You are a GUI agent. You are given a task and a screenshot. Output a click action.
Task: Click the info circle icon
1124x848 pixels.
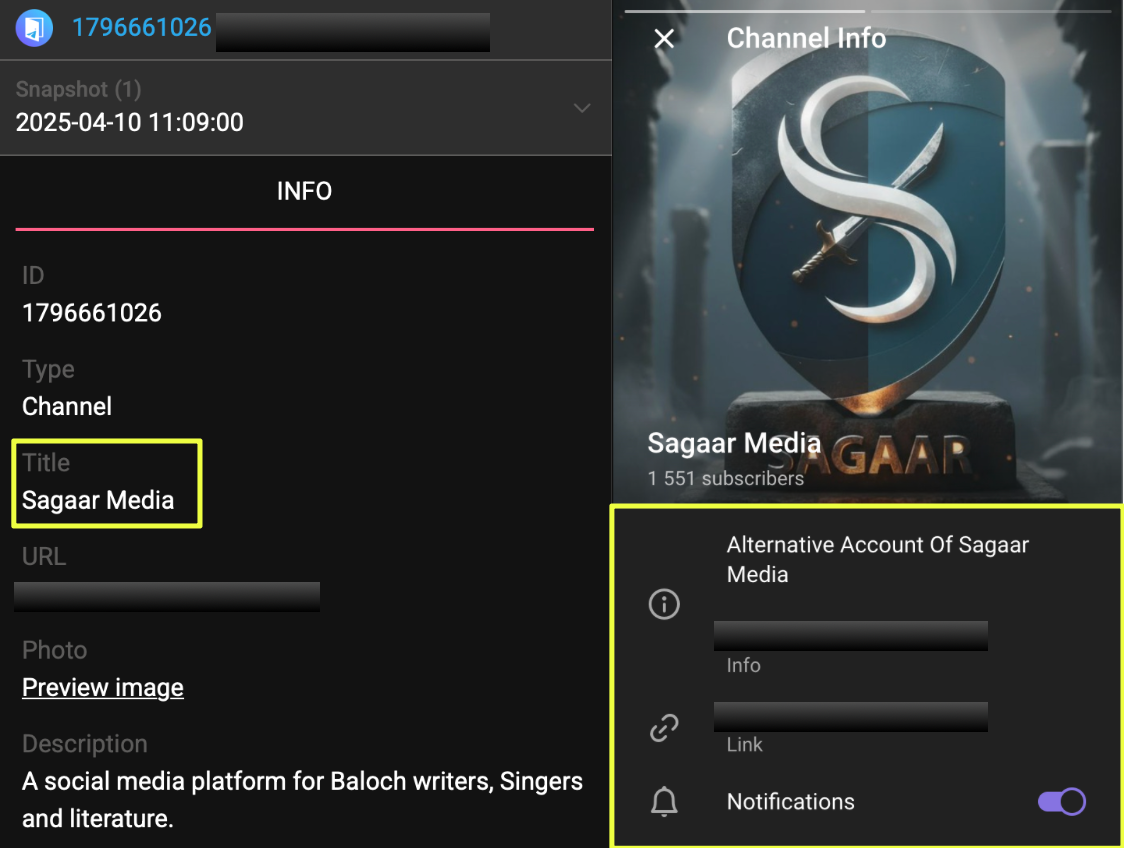(664, 604)
